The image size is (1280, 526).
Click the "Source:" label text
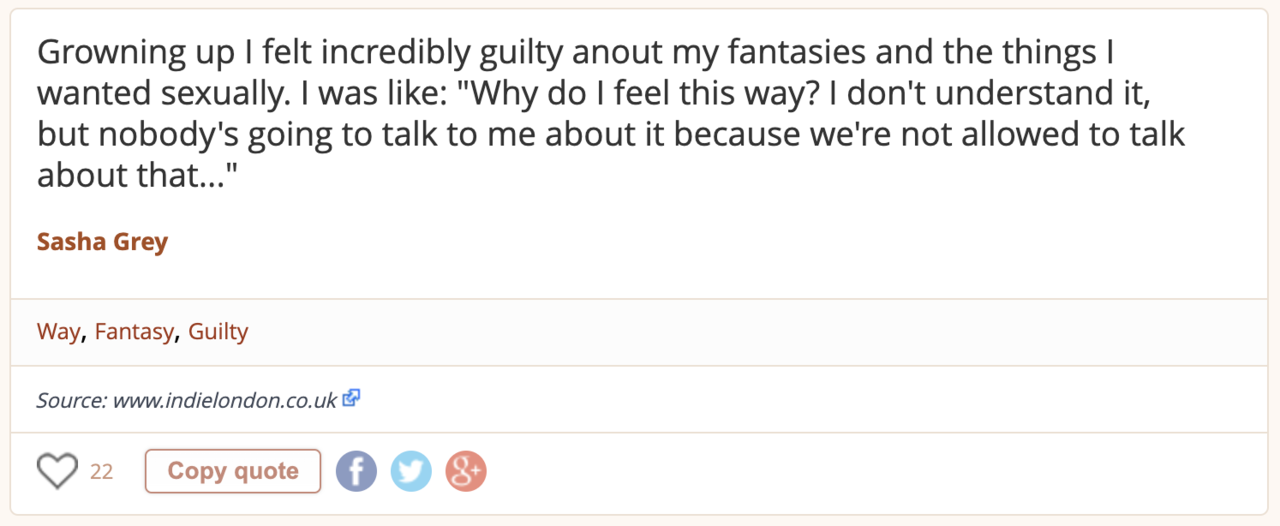72,400
